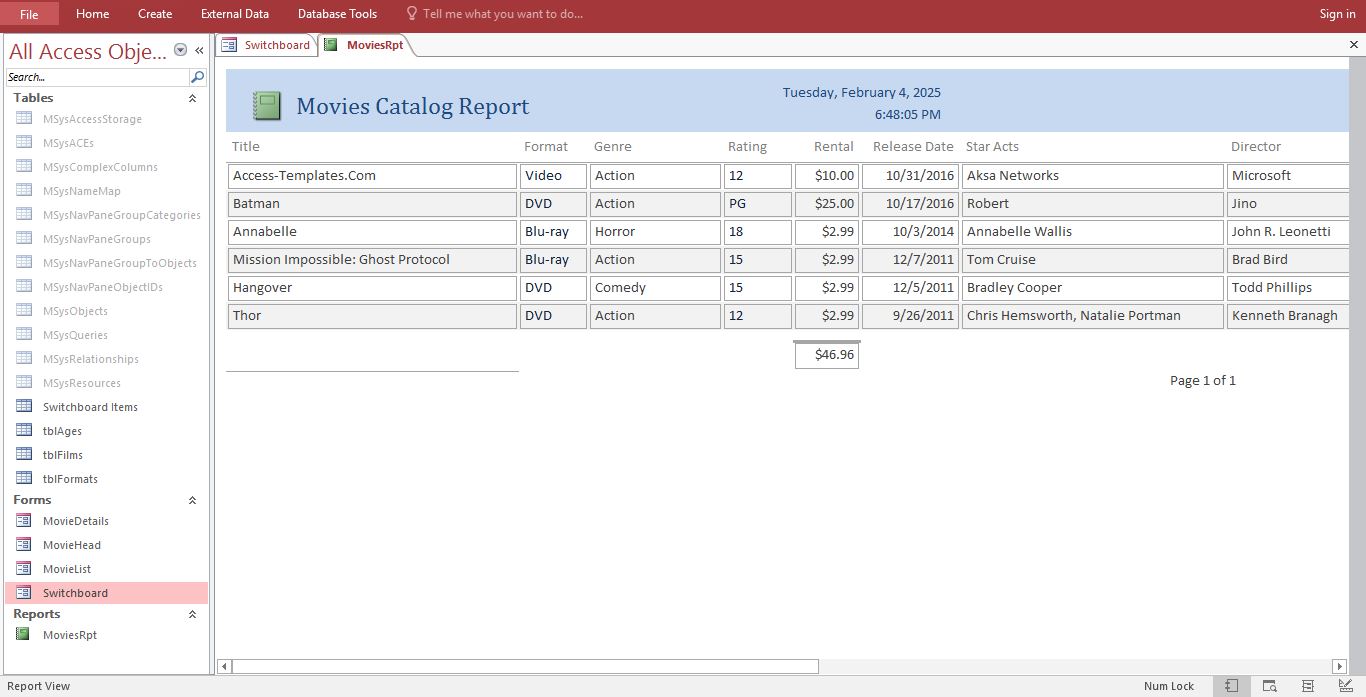1366x697 pixels.
Task: Switch to Design View from status bar
Action: tap(1345, 686)
